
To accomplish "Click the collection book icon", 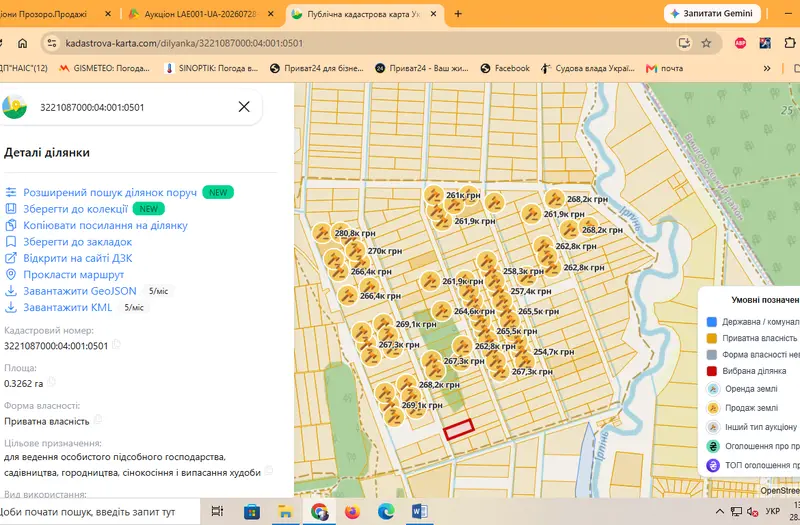I will pos(11,209).
